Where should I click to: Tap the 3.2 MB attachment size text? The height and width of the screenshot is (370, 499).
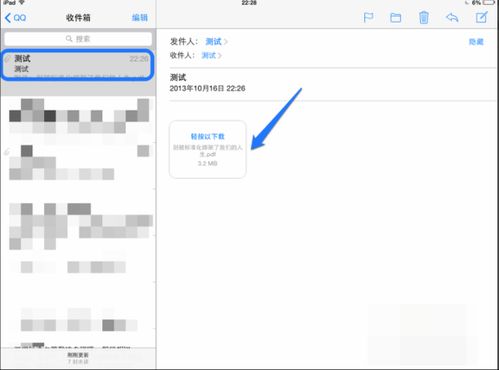pyautogui.click(x=207, y=163)
